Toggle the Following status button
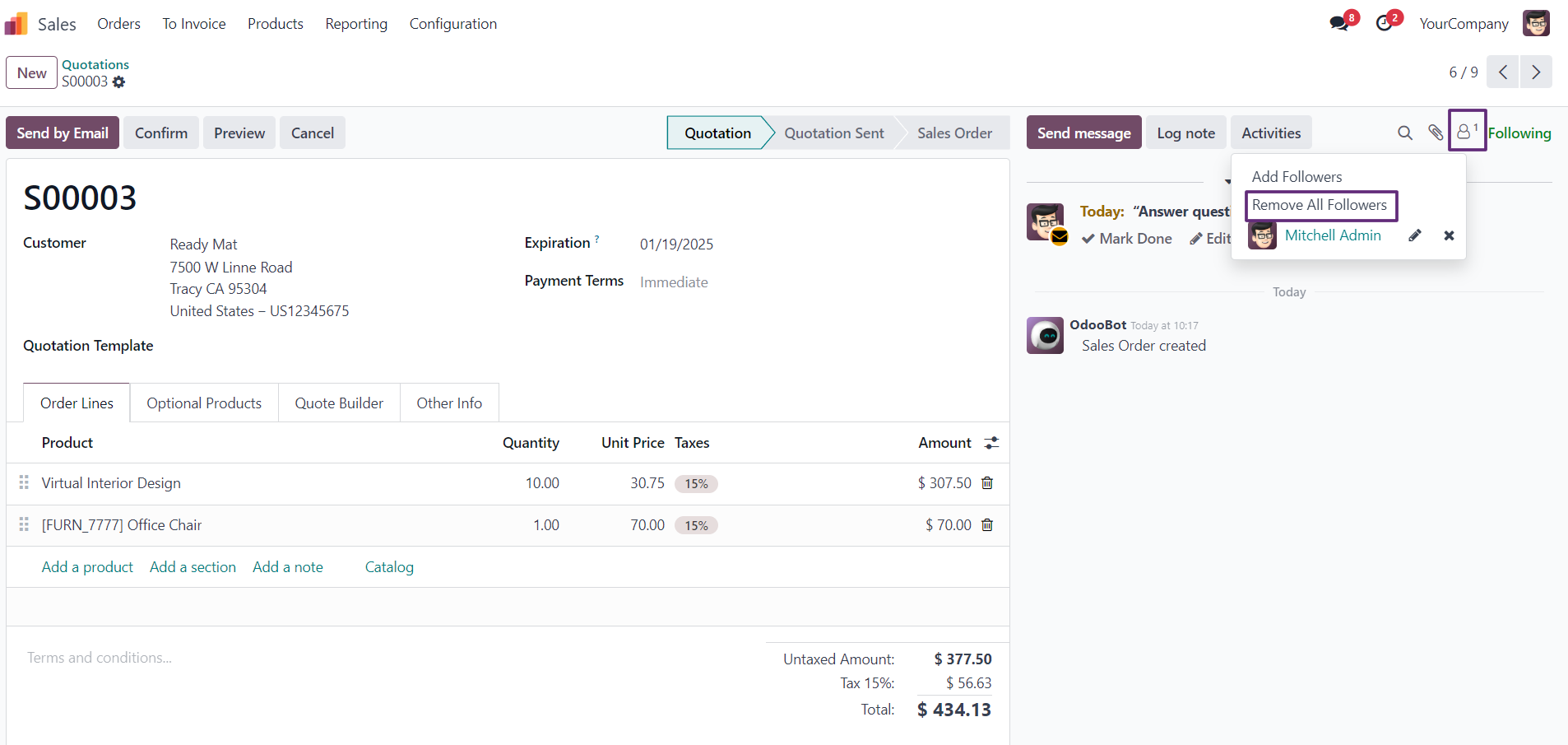Image resolution: width=1568 pixels, height=745 pixels. pos(1519,133)
